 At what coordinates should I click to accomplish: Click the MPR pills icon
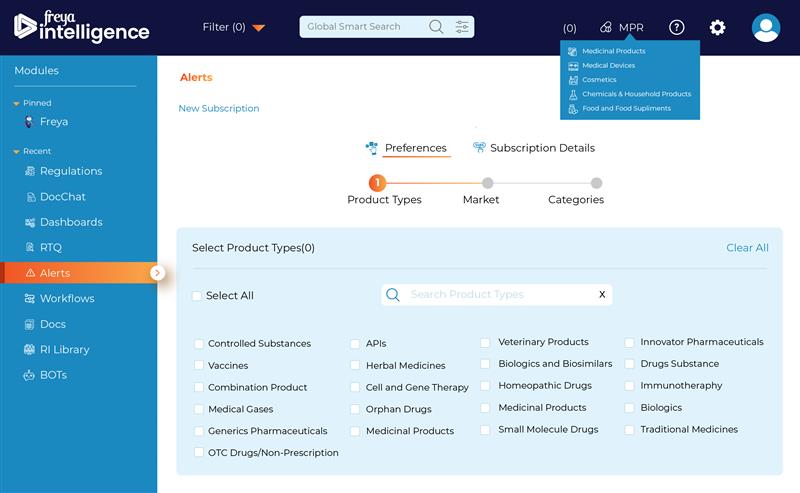click(x=606, y=27)
